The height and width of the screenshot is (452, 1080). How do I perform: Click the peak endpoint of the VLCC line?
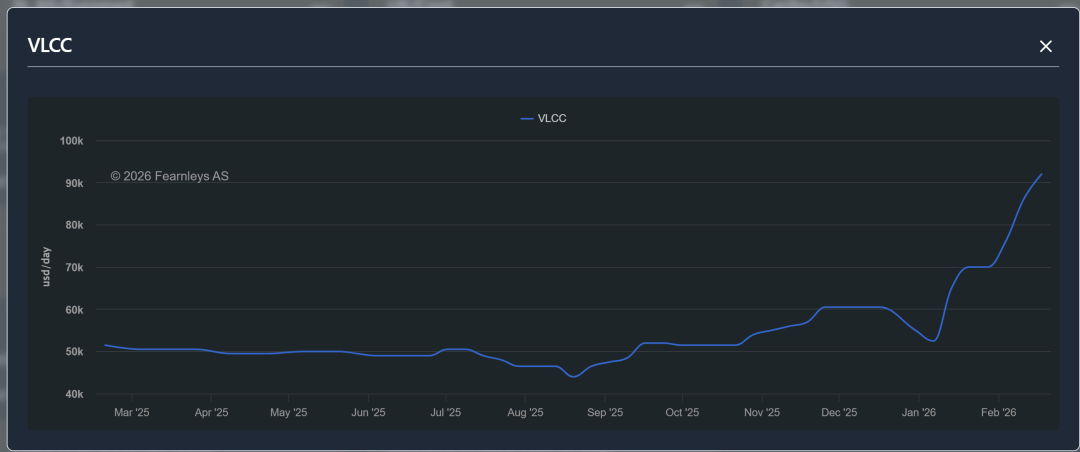coord(1041,175)
